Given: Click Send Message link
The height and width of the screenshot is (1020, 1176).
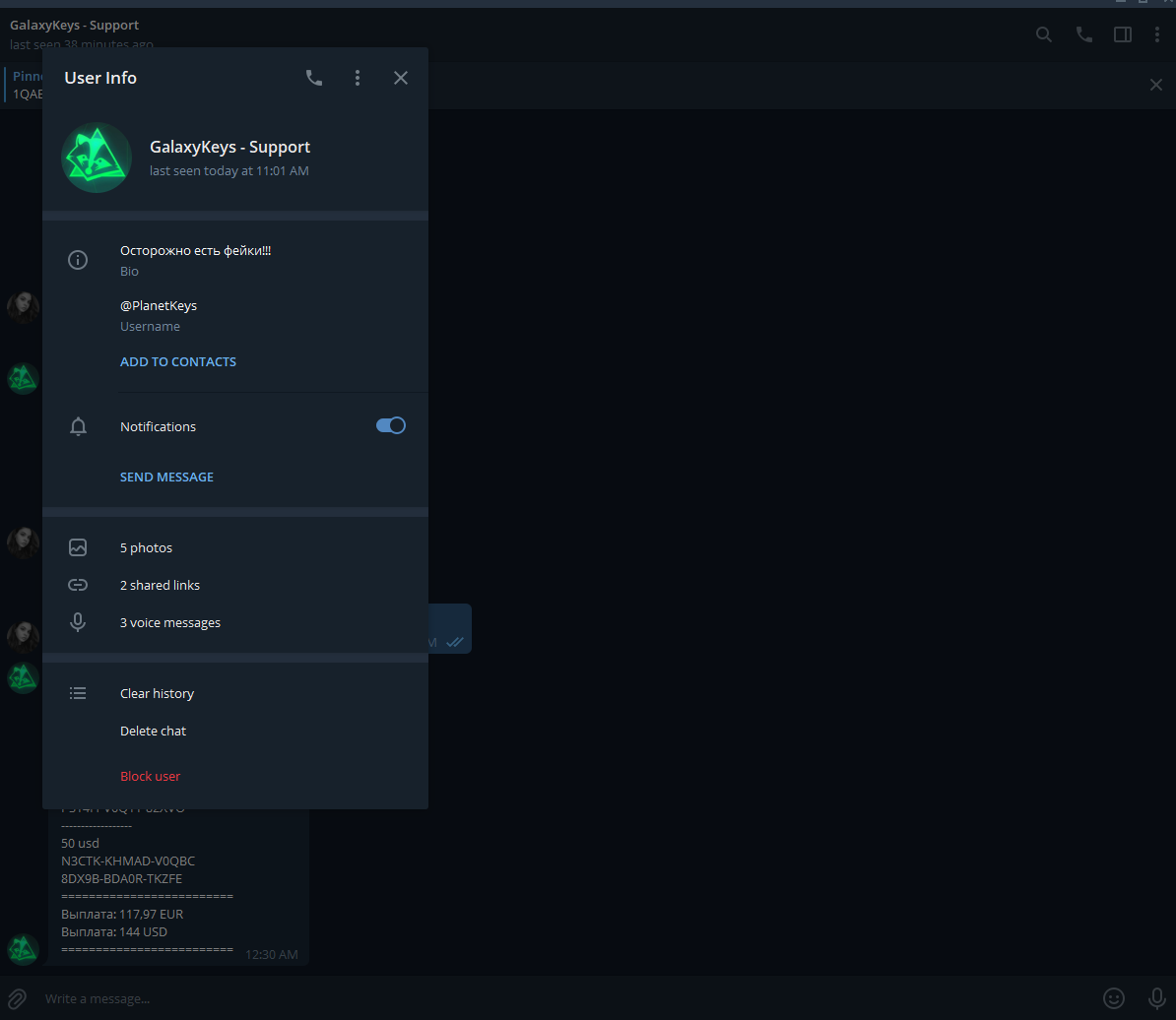Looking at the screenshot, I should [166, 478].
